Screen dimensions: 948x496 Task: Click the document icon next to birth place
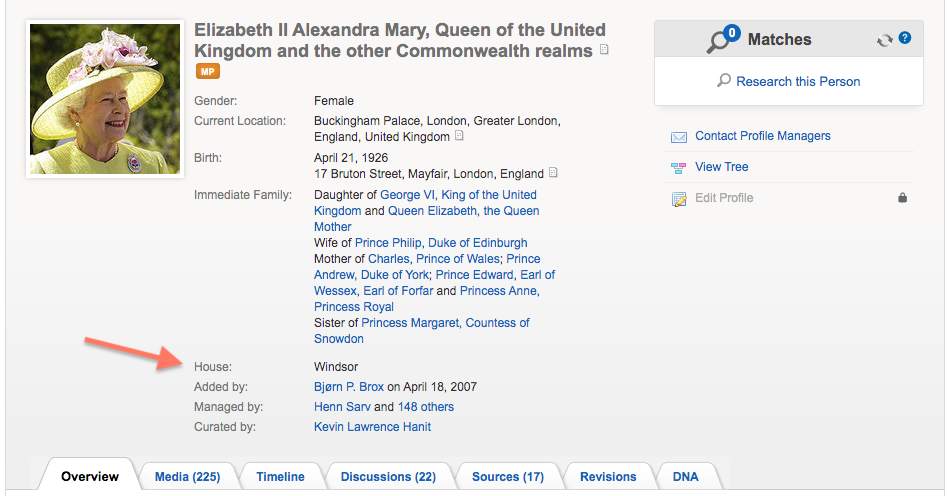coord(554,173)
